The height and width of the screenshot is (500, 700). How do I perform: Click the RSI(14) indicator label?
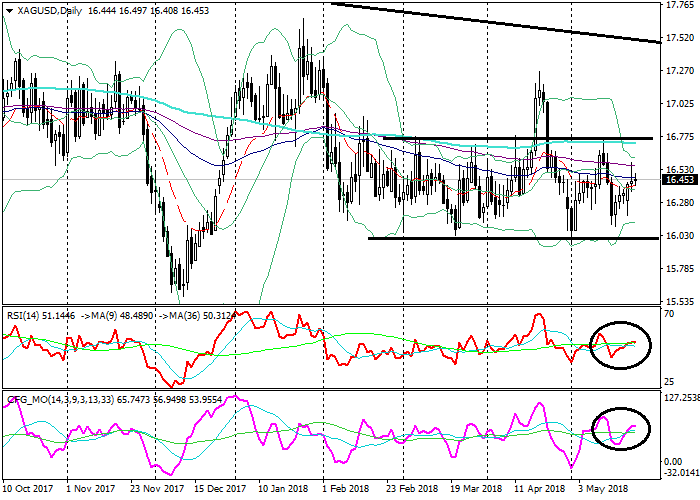coord(24,317)
